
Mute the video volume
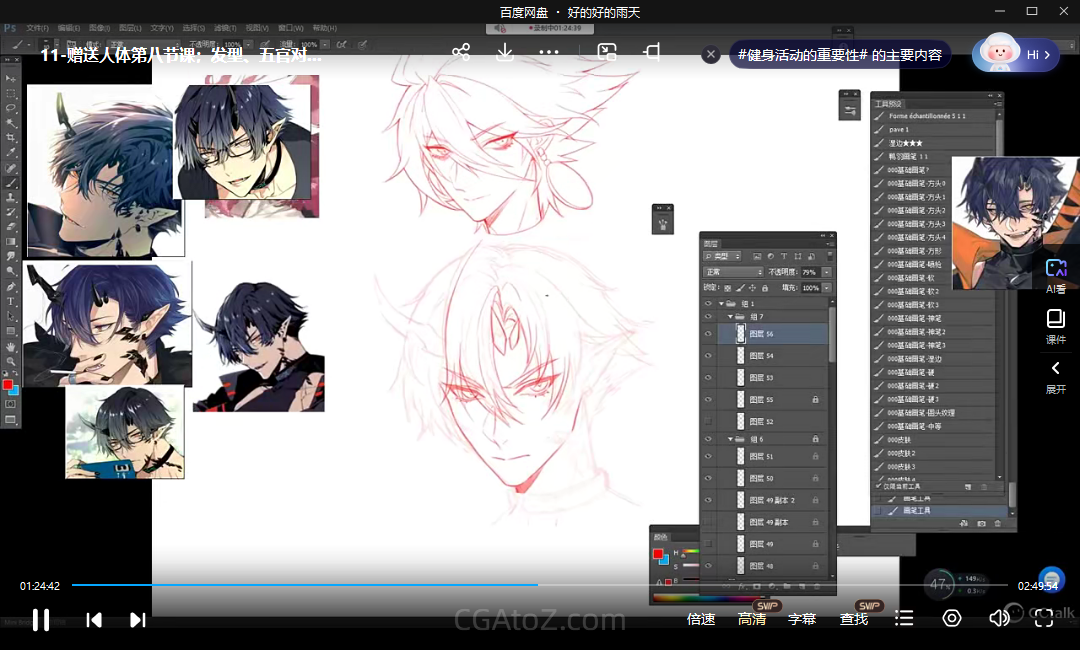point(998,618)
